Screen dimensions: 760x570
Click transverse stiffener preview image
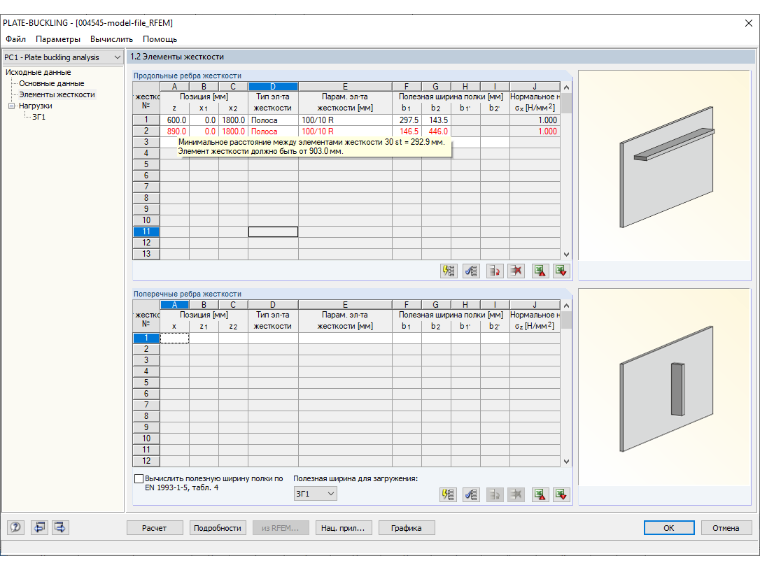pos(665,388)
